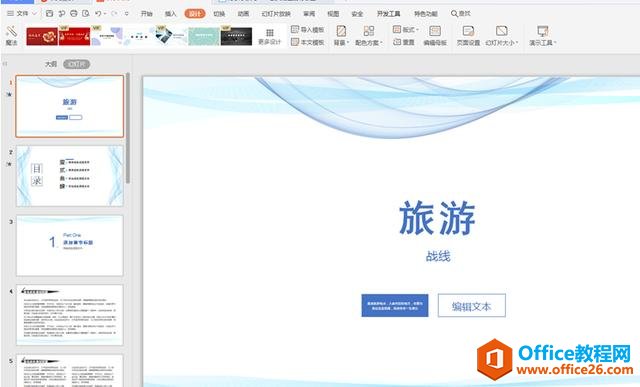Select the highlighted 设计 ribbon tab
The image size is (640, 387).
[x=195, y=13]
